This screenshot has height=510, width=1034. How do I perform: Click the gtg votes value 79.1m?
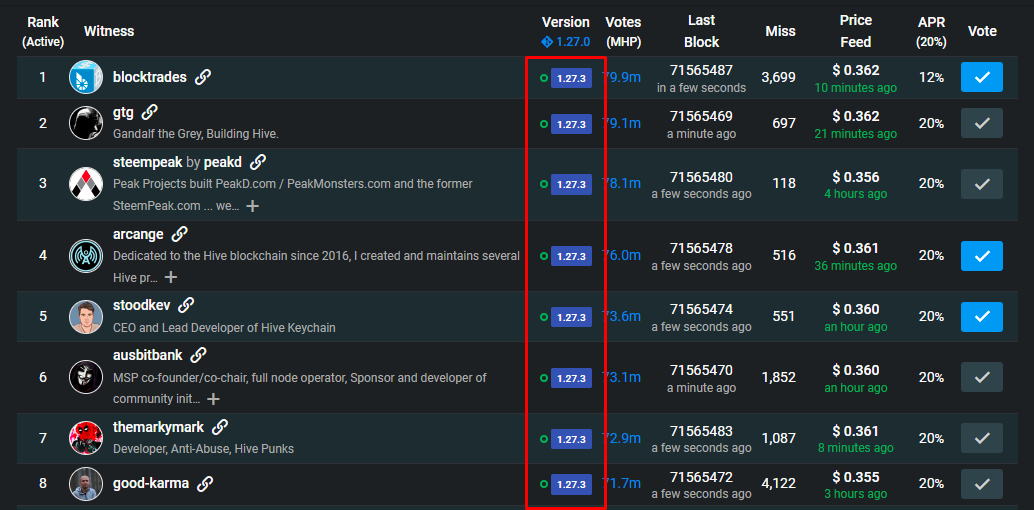click(x=623, y=123)
